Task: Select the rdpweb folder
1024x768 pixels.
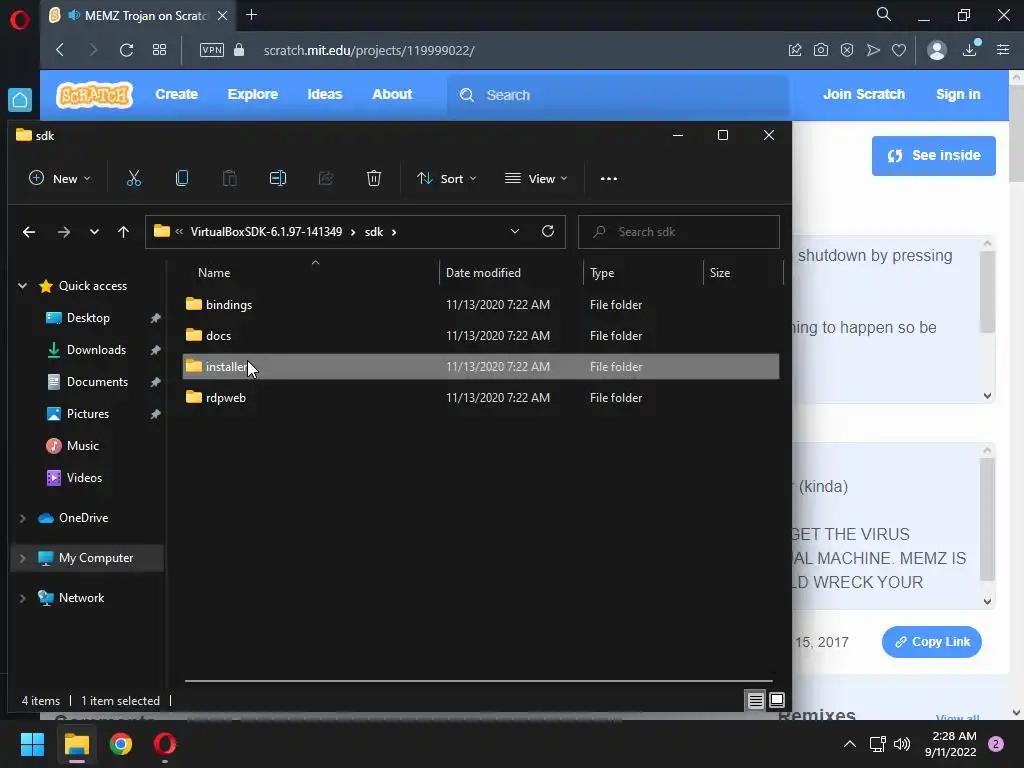Action: coord(481,398)
